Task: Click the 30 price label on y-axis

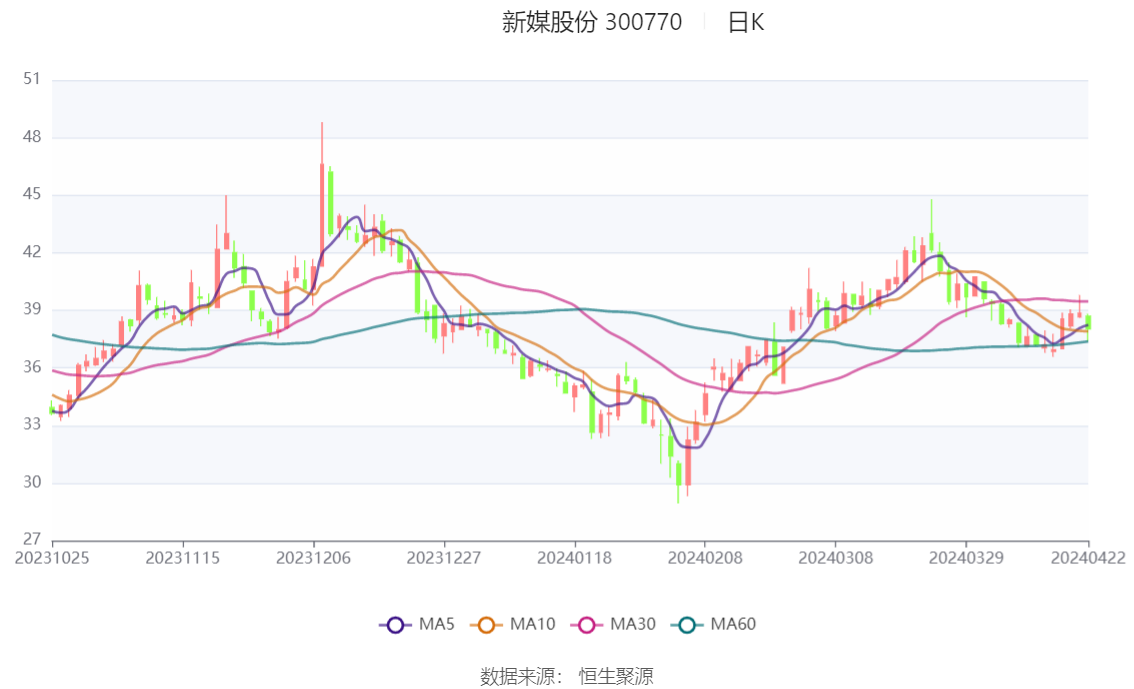Action: coord(32,483)
